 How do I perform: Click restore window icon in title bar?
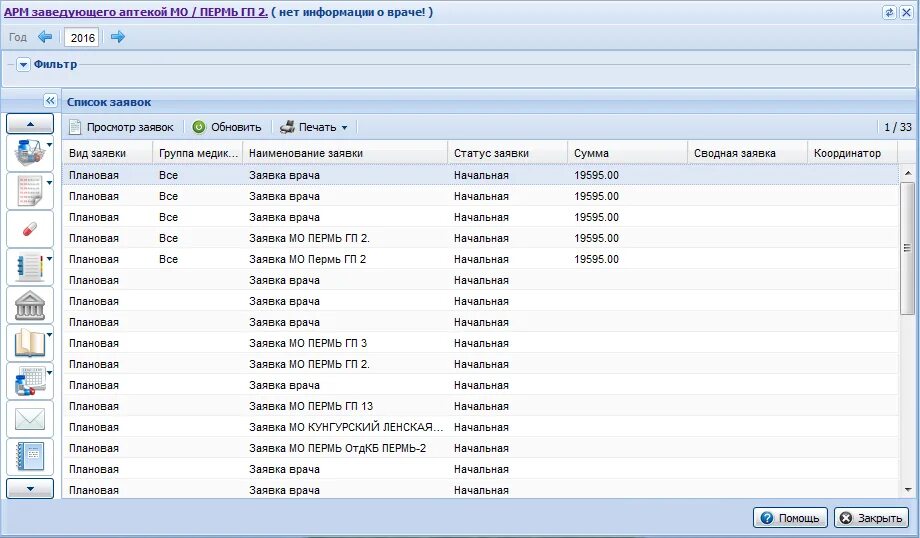(x=889, y=12)
